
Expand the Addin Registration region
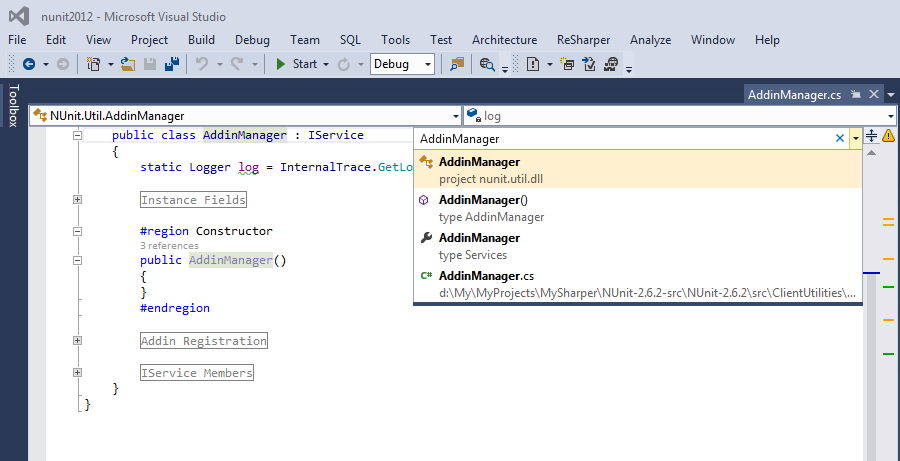coord(77,340)
